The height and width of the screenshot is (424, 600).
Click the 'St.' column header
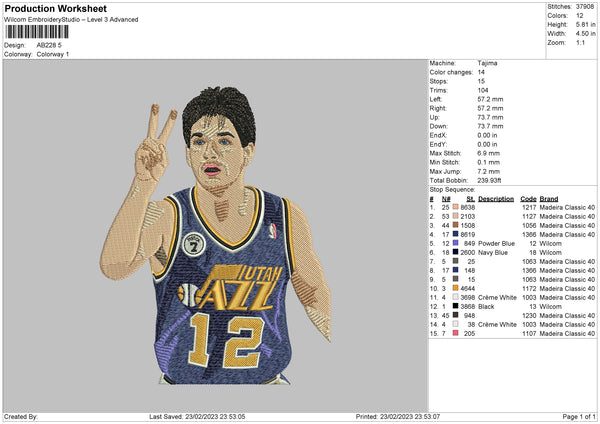[x=471, y=199]
